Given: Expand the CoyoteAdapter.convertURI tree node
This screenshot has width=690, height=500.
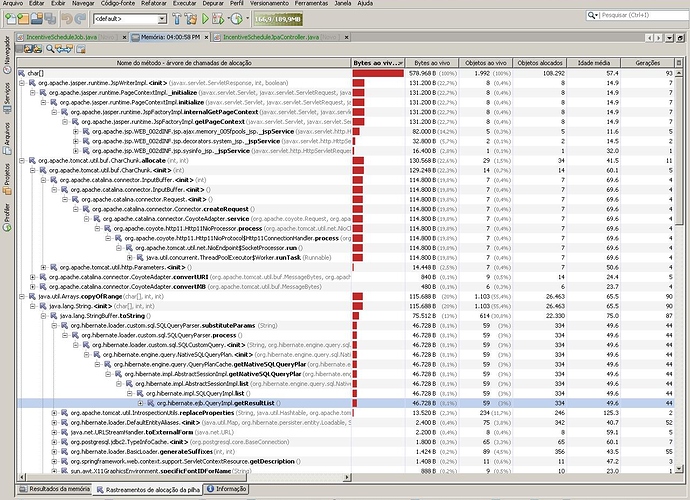Looking at the screenshot, I should pyautogui.click(x=31, y=276).
